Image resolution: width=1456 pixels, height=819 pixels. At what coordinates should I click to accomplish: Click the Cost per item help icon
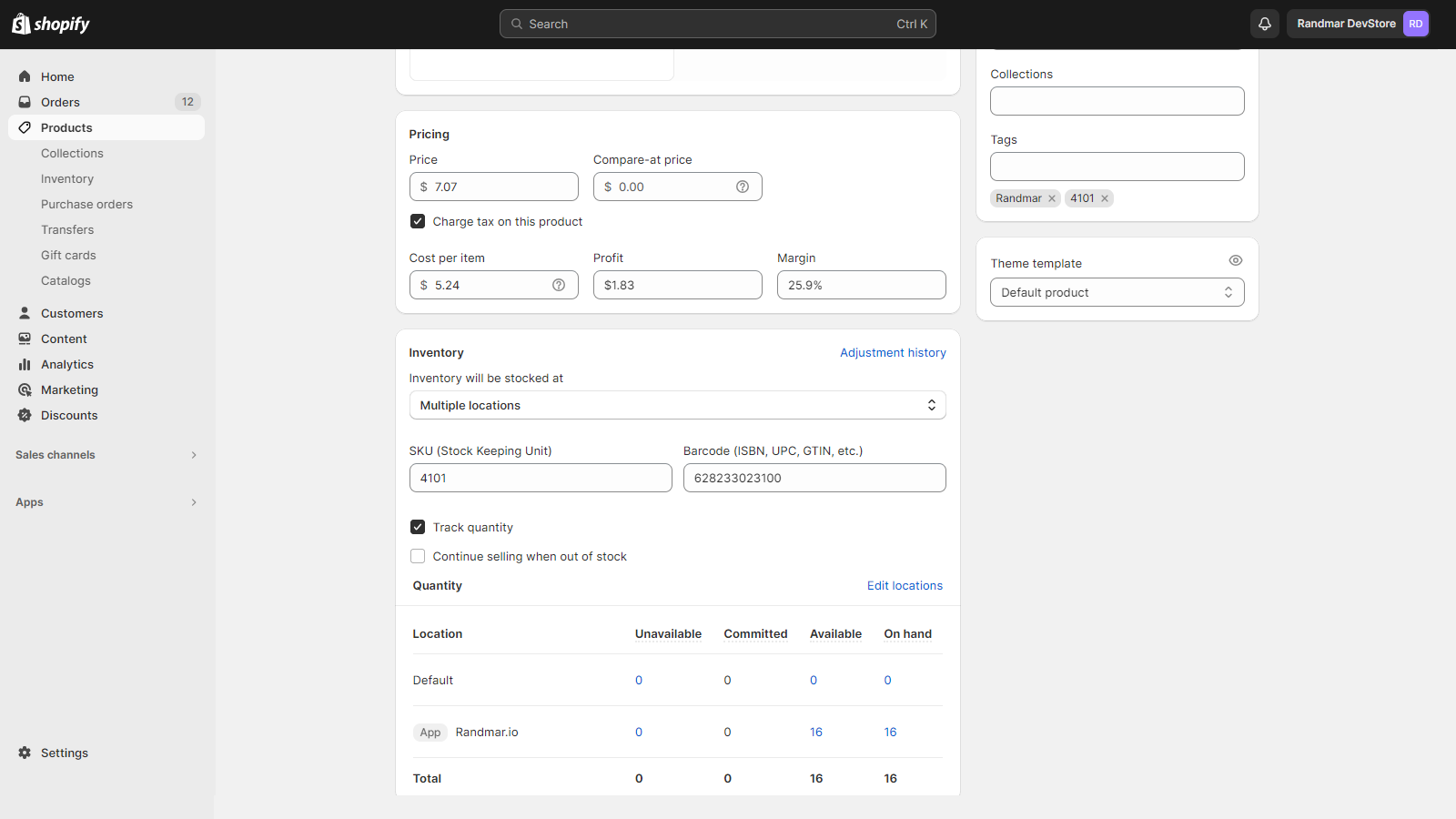[559, 285]
